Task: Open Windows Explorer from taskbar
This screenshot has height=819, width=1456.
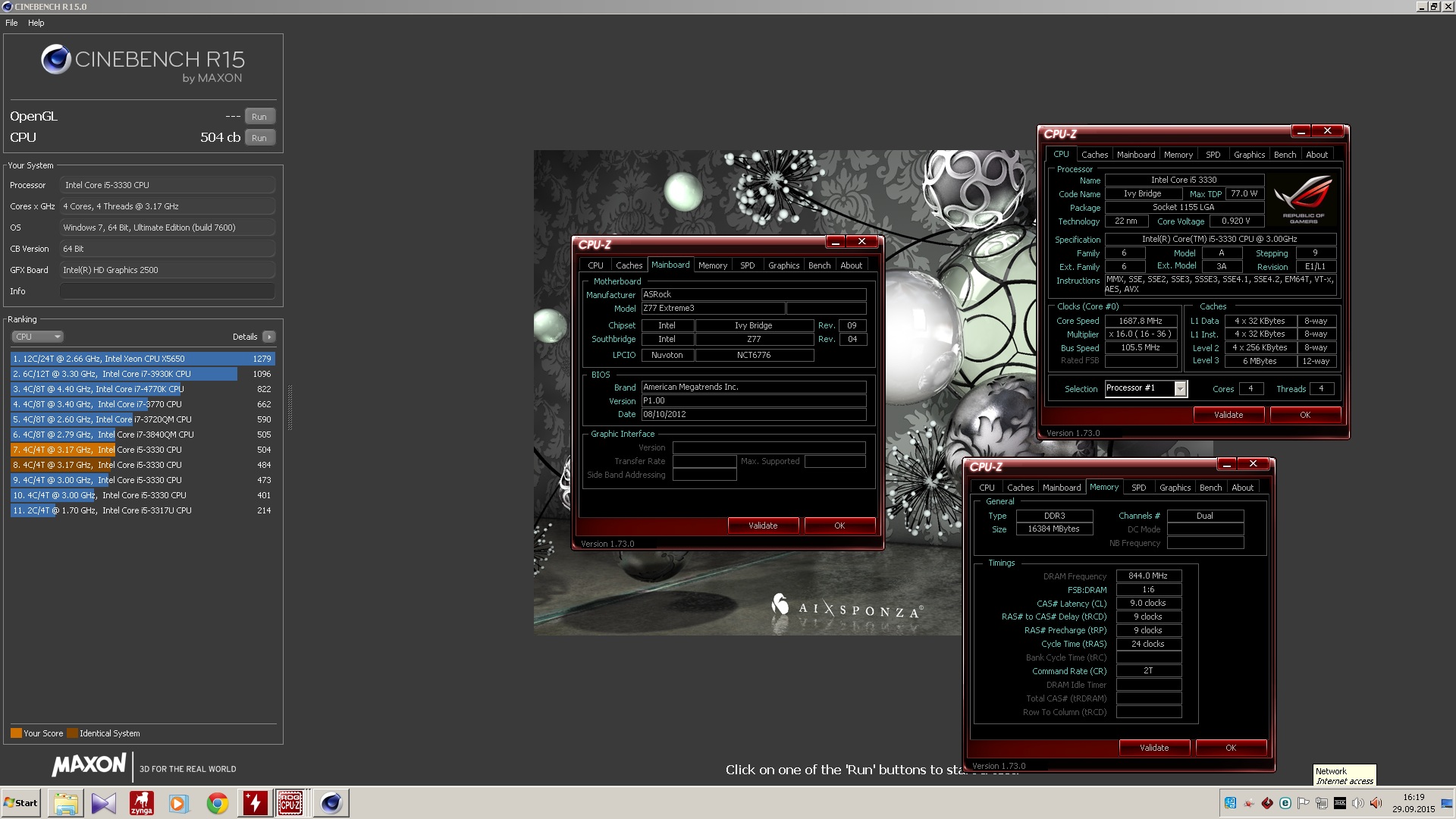Action: [x=65, y=803]
